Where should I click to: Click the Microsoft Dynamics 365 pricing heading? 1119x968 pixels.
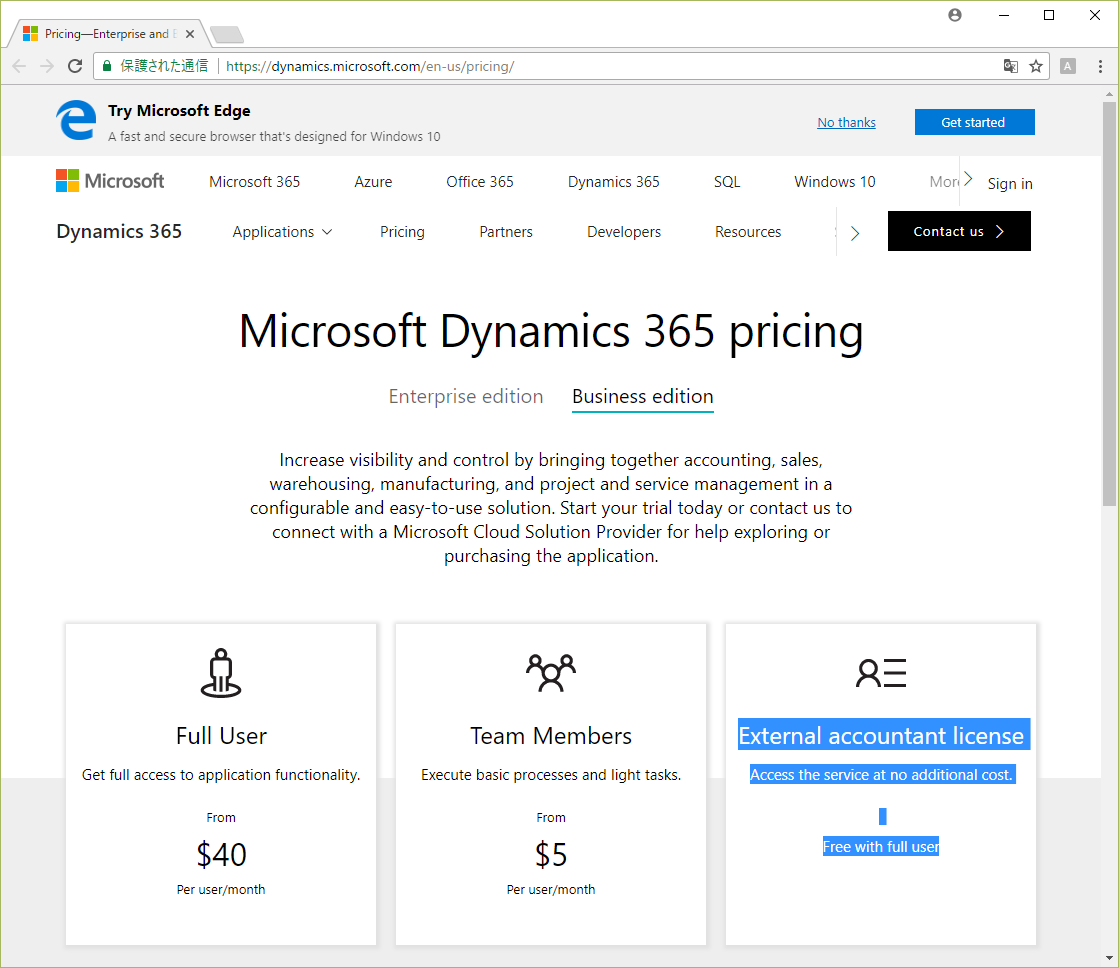click(551, 332)
